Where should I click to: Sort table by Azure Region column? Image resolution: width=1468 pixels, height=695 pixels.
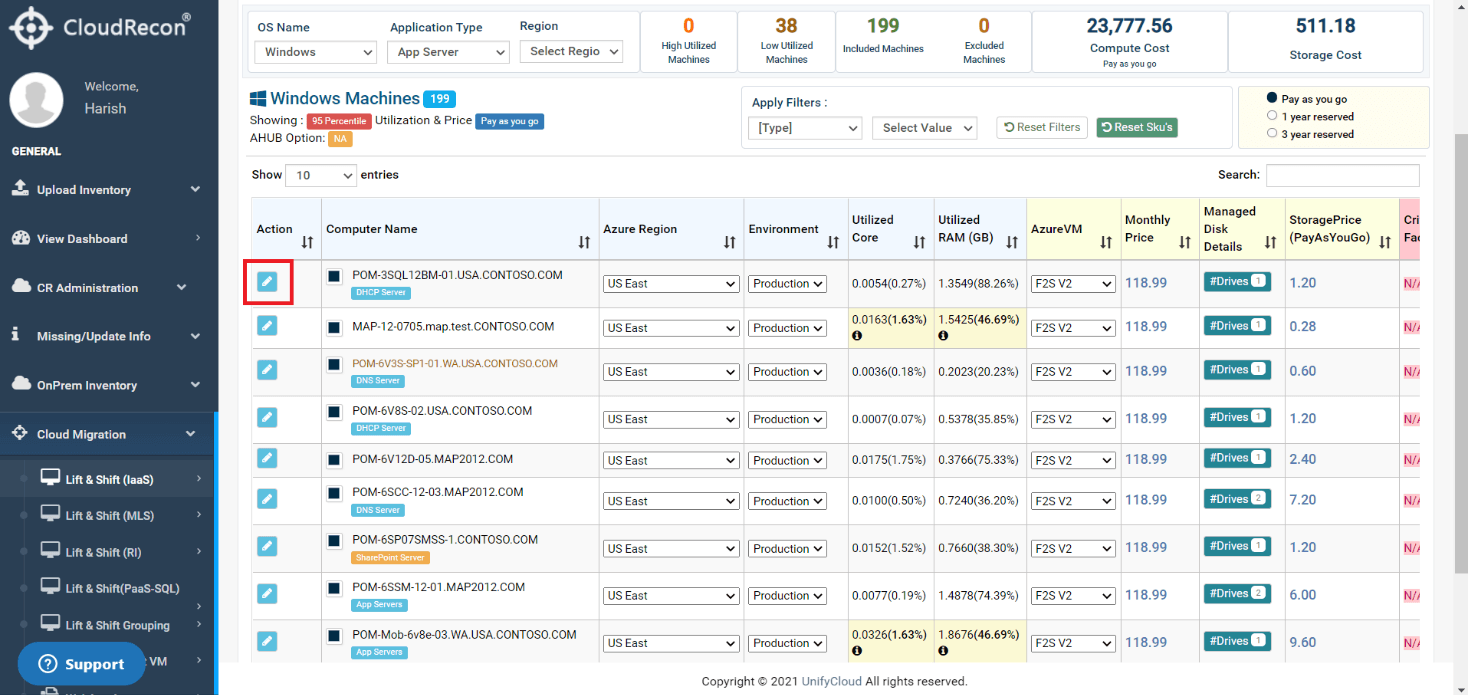[x=729, y=242]
